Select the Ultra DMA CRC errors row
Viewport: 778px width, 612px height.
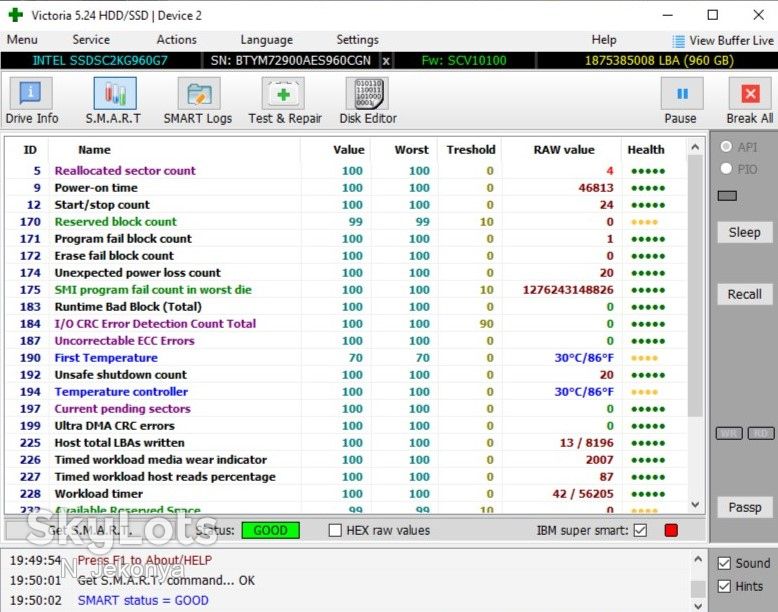click(x=346, y=426)
